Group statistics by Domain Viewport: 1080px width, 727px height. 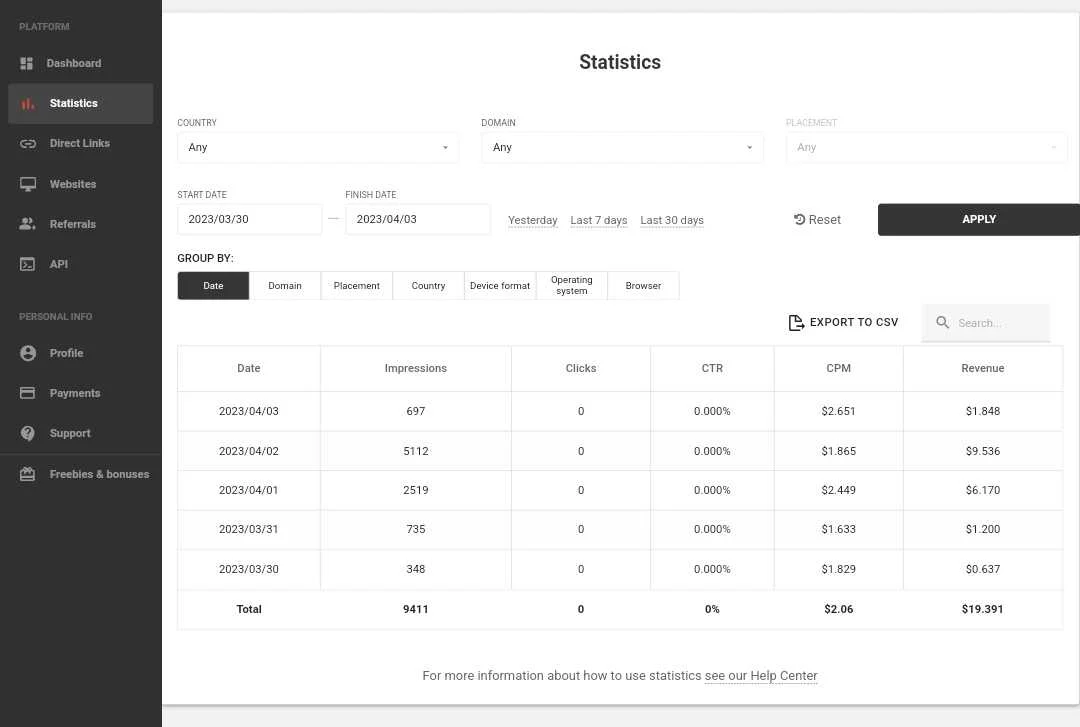click(284, 285)
